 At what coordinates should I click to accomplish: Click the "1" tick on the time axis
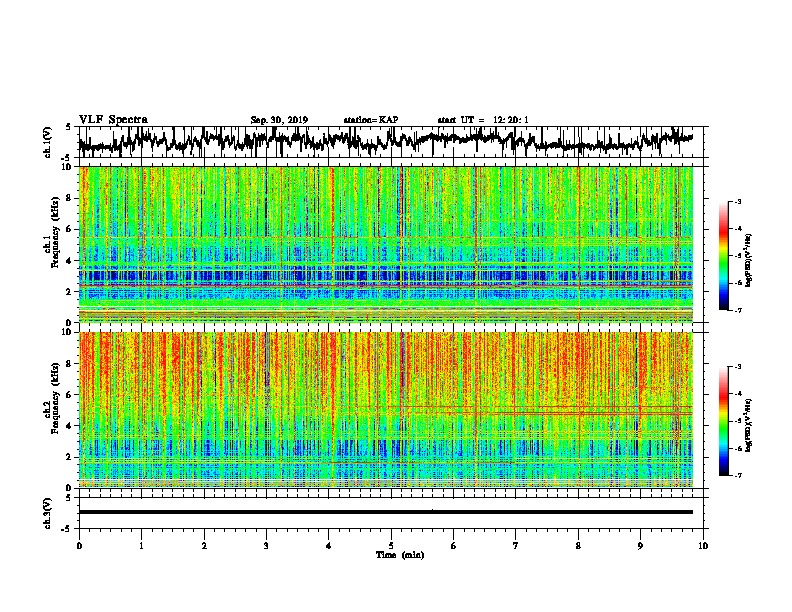pos(141,546)
